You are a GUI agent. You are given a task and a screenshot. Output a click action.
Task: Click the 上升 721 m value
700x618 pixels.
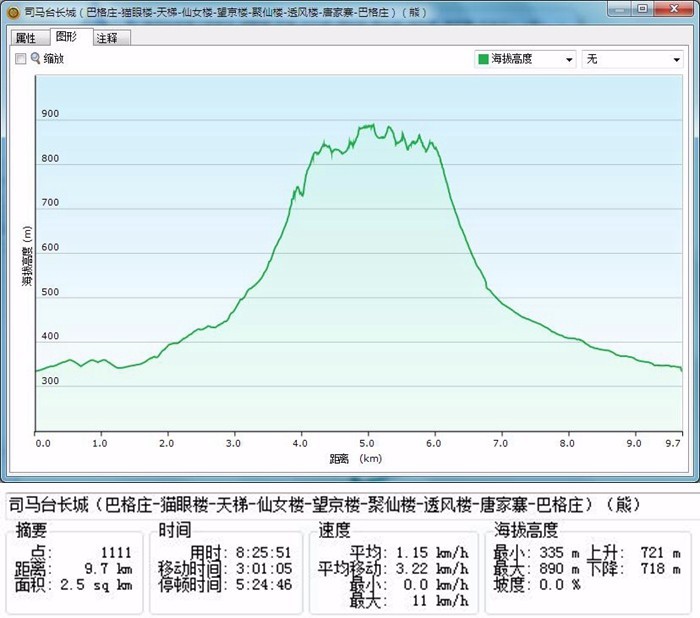(661, 553)
